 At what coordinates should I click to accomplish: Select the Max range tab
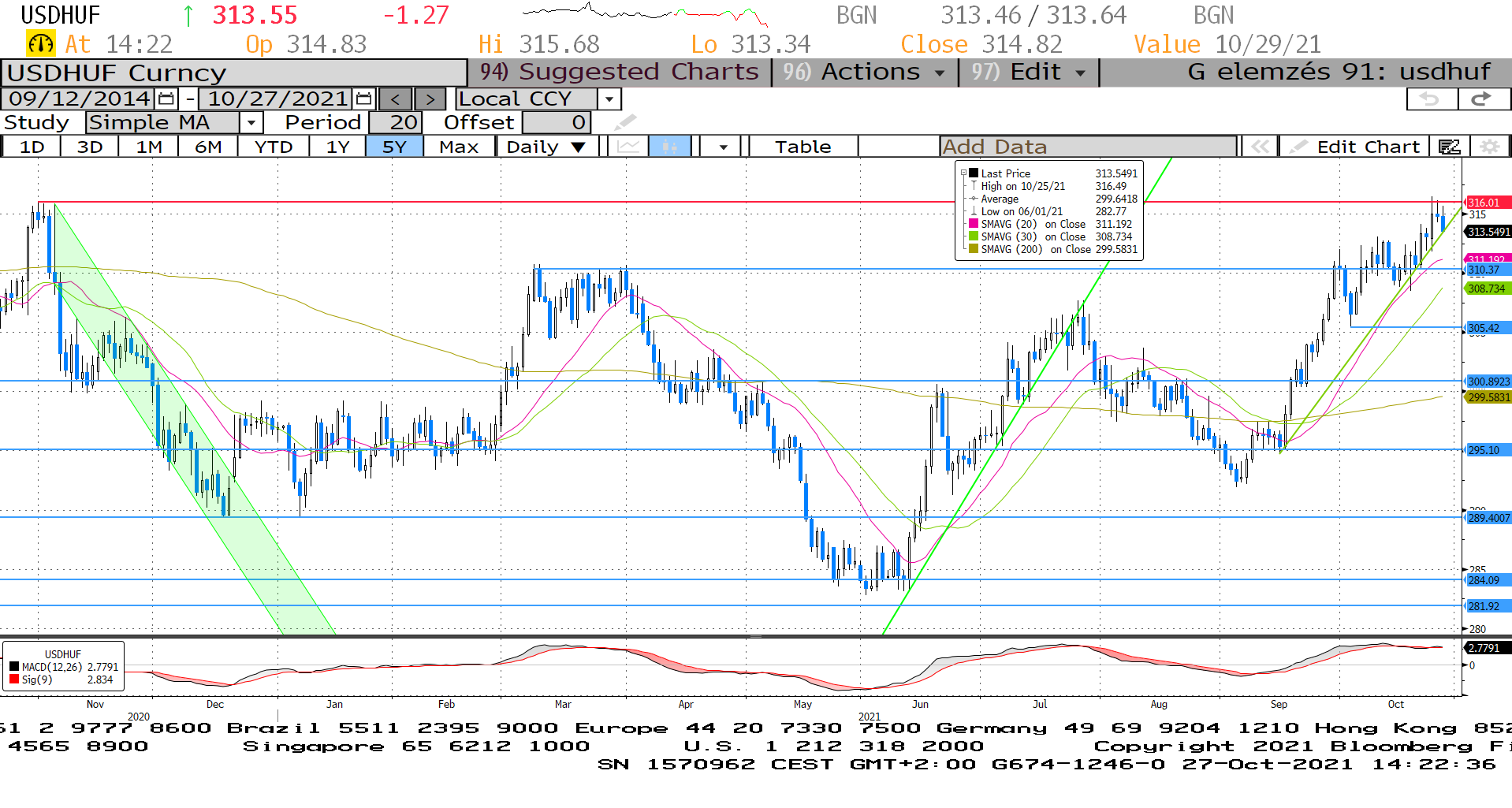click(459, 147)
